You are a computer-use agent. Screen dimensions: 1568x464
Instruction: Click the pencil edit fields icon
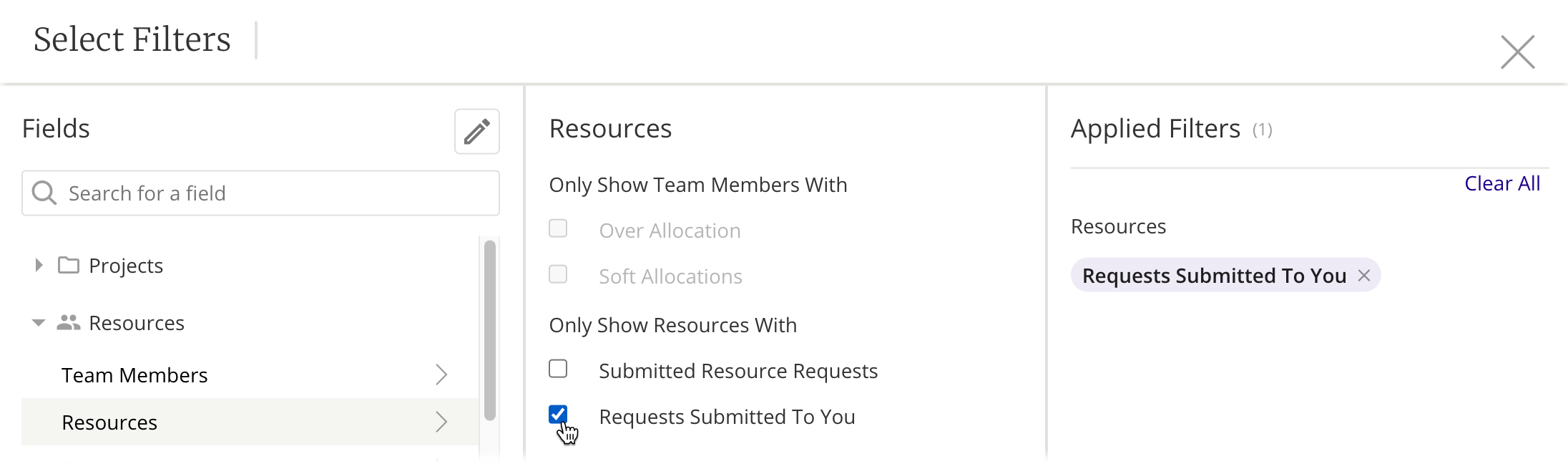(476, 132)
